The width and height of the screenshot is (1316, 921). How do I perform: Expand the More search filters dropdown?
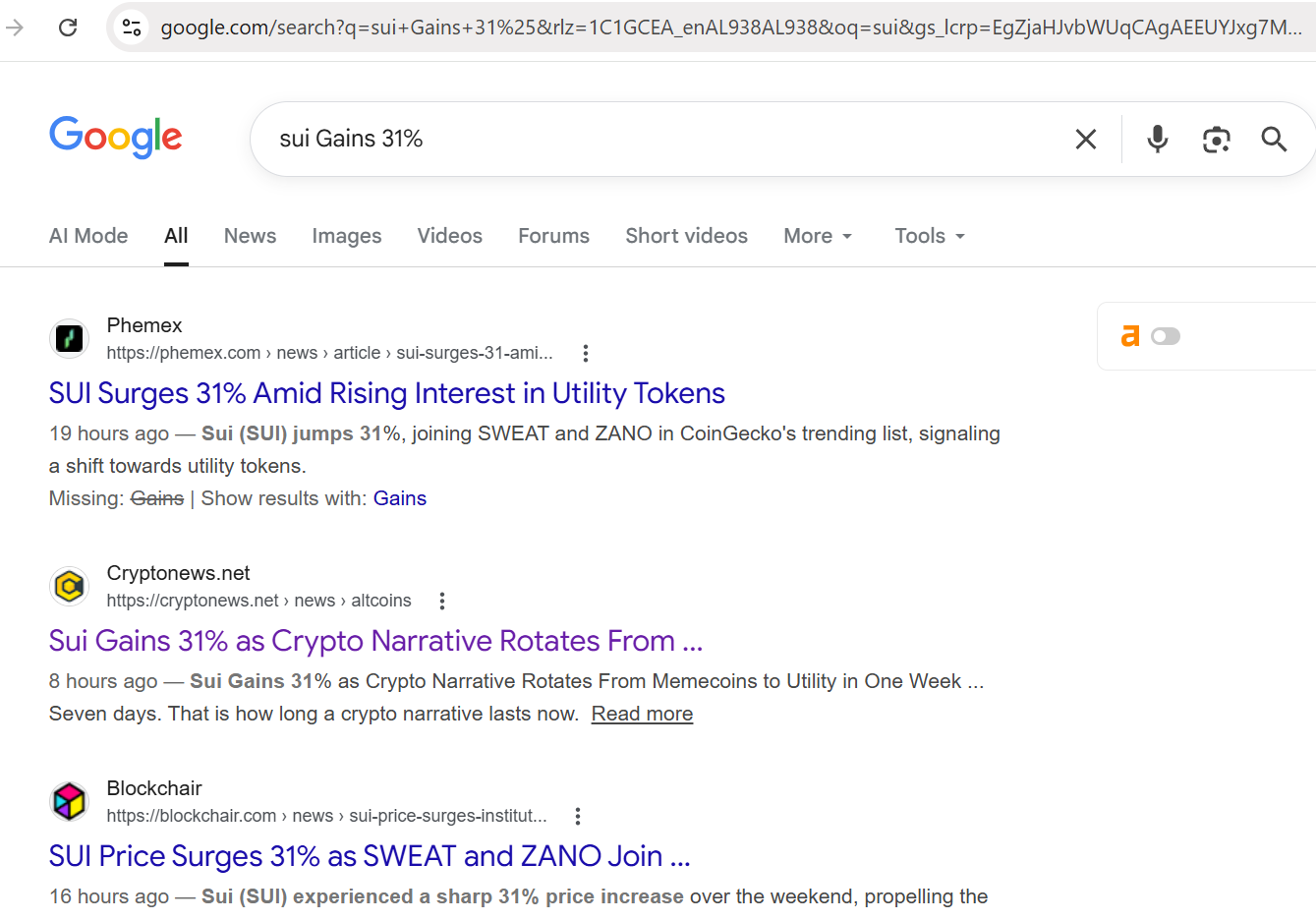(x=818, y=236)
